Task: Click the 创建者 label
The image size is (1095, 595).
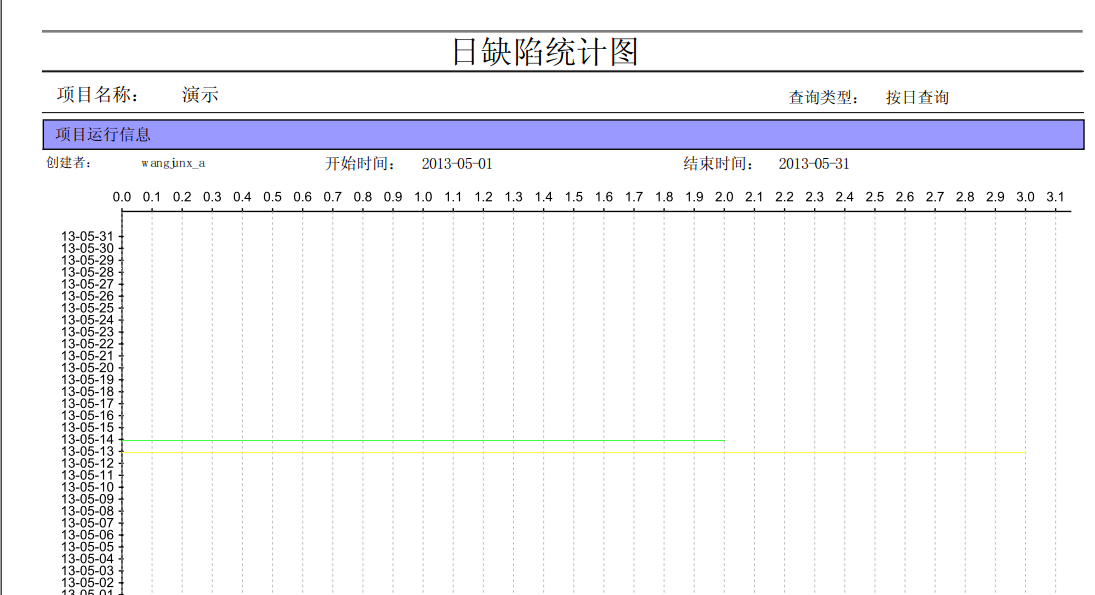Action: (69, 163)
